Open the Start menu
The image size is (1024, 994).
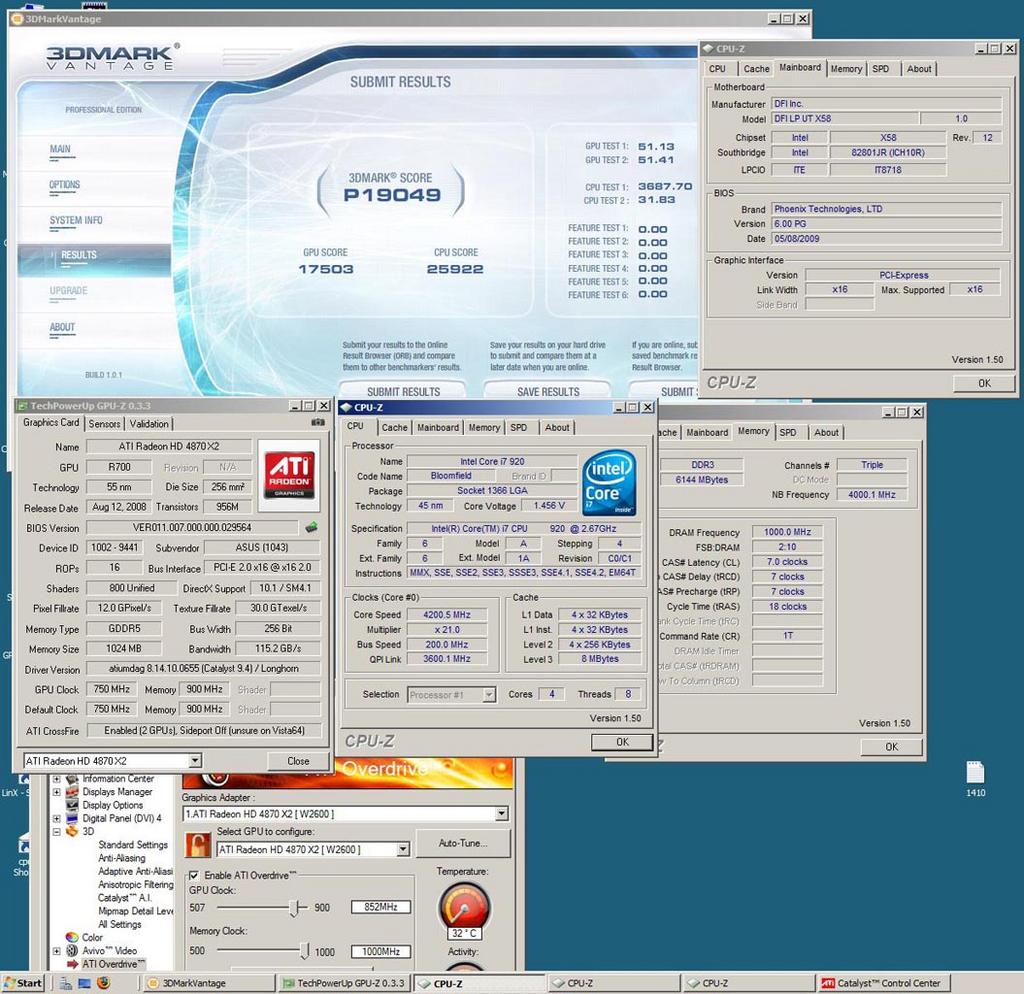tap(24, 982)
